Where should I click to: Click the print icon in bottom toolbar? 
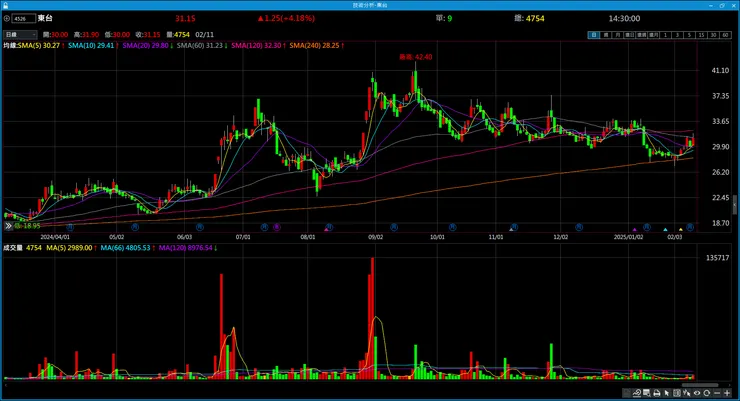(x=656, y=393)
